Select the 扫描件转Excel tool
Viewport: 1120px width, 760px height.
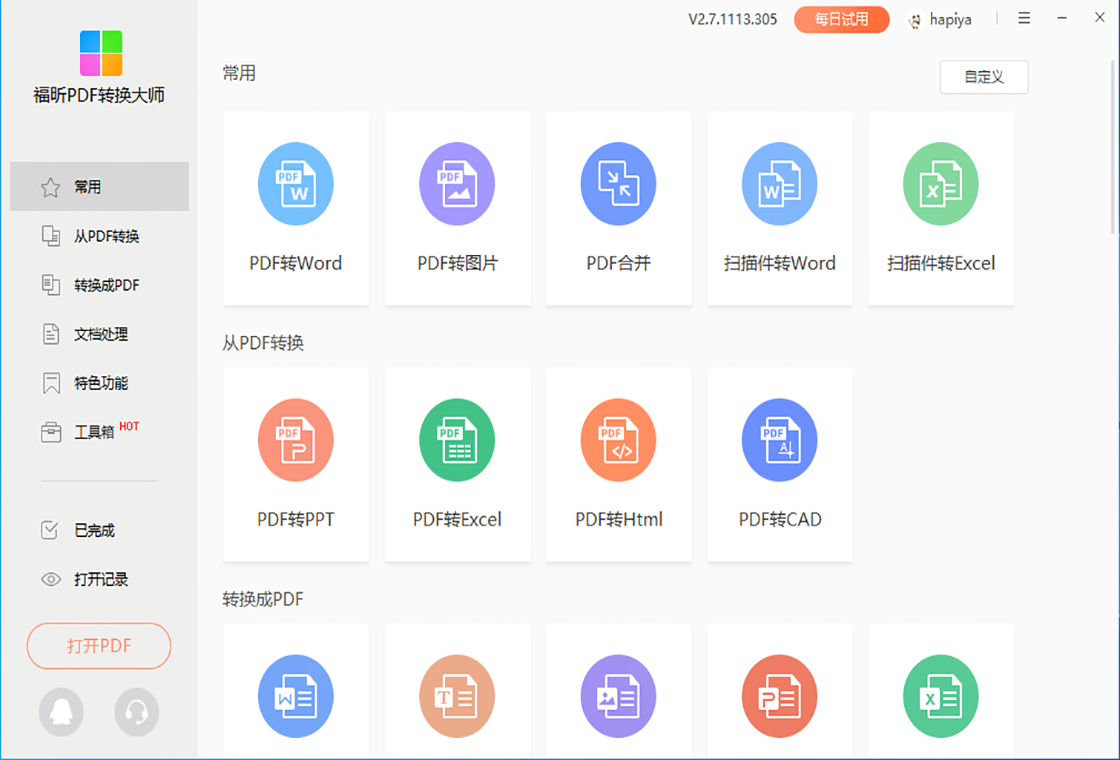[x=941, y=209]
